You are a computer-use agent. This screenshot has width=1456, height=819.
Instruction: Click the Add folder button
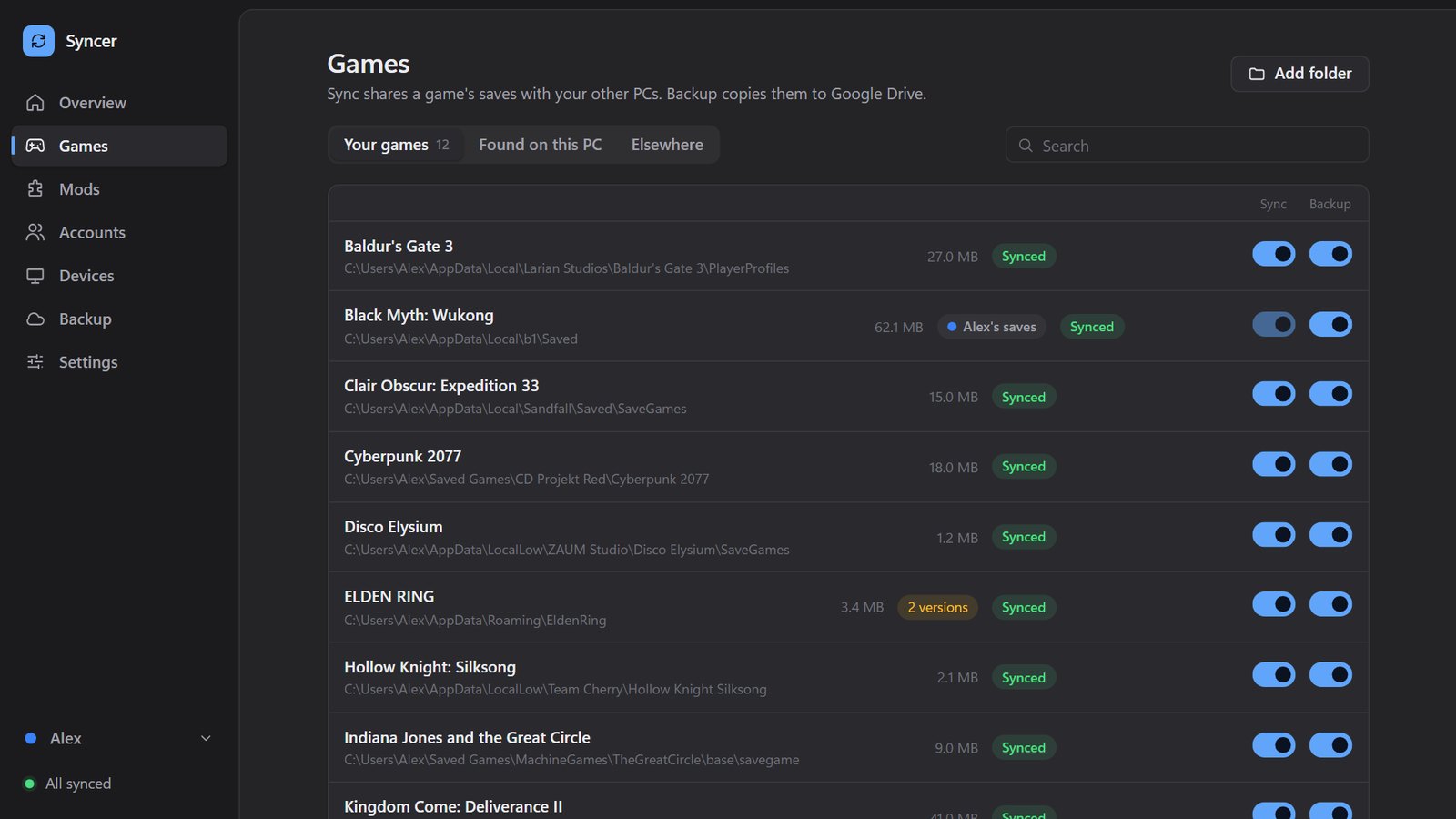1299,74
